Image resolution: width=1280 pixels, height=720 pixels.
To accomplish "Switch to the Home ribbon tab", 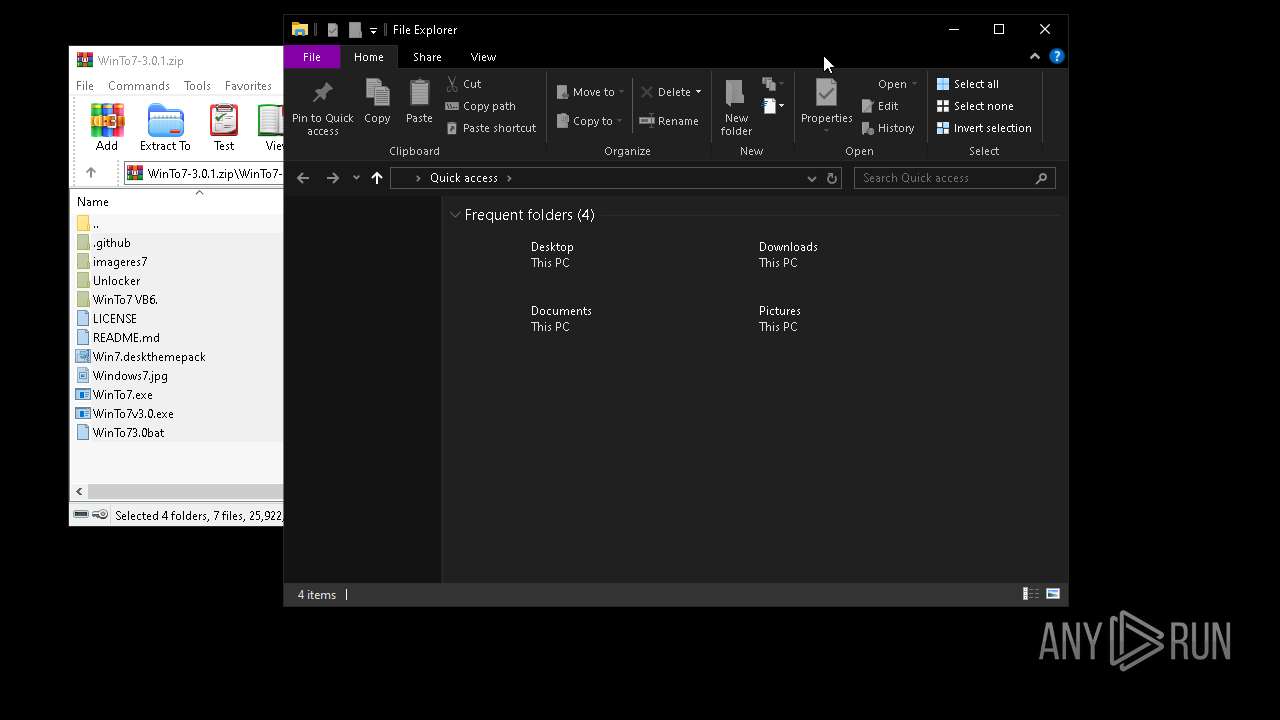I will tap(369, 57).
